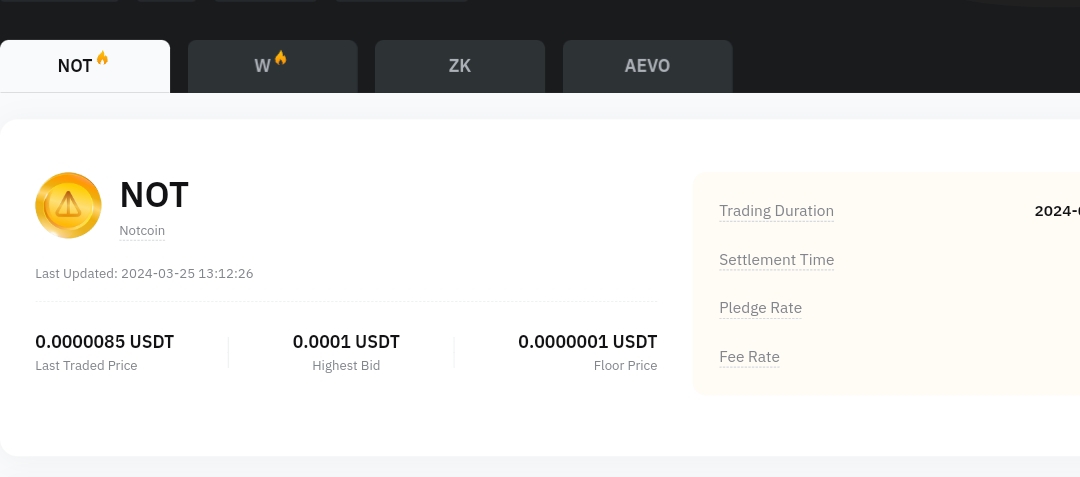The height and width of the screenshot is (477, 1080).
Task: Click the Last Traded Price caption
Action: 86,365
